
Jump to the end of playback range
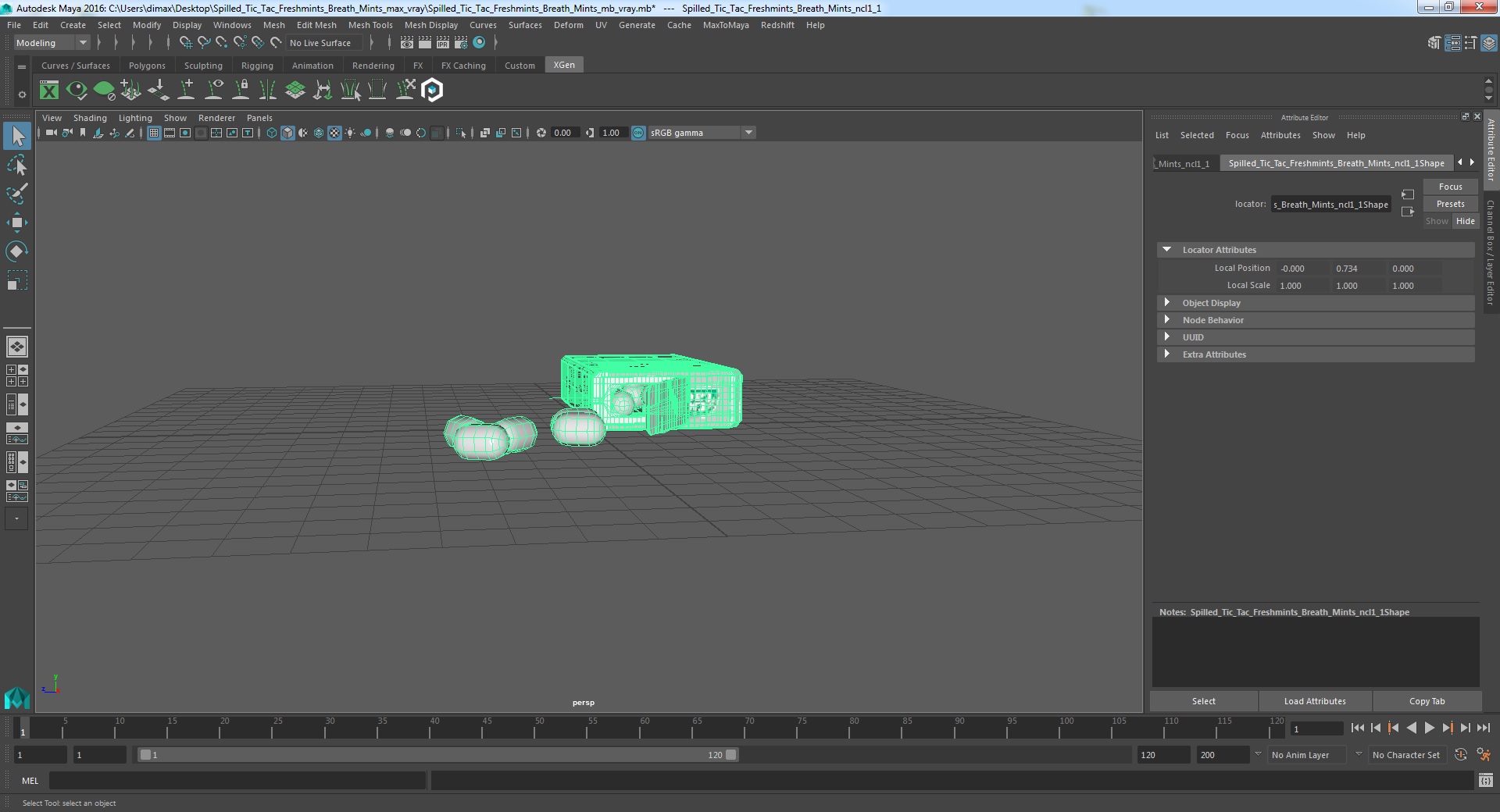pyautogui.click(x=1483, y=728)
